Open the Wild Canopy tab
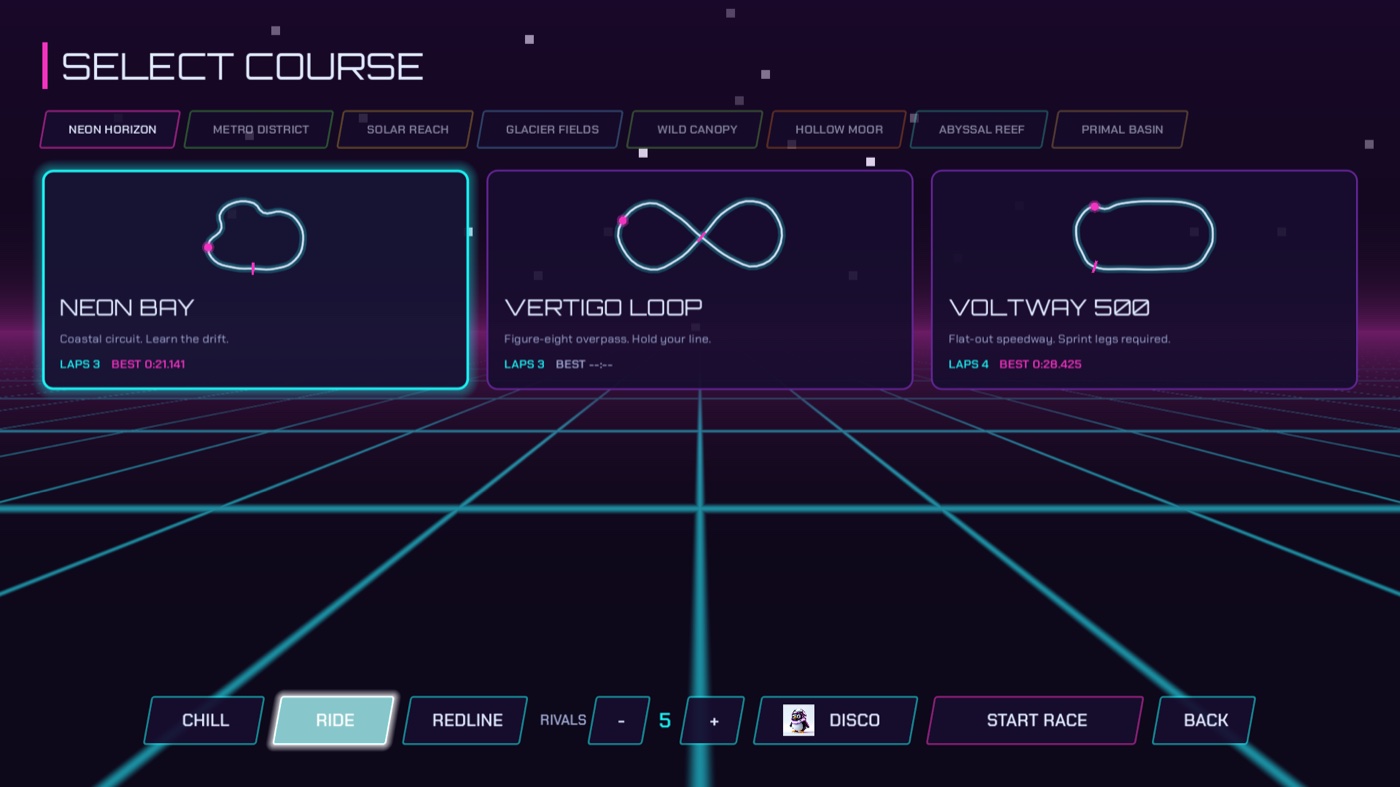1400x787 pixels. pyautogui.click(x=696, y=129)
